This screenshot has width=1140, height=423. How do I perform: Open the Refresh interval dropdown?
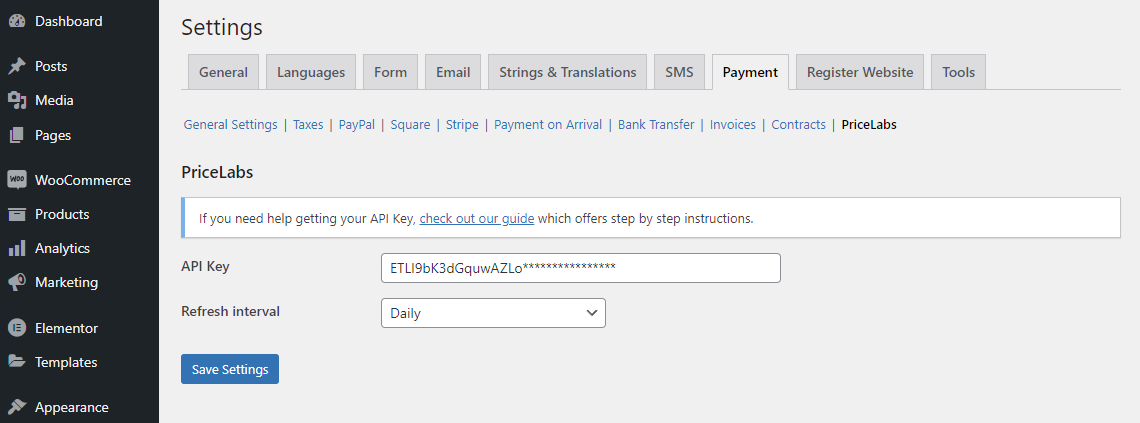(x=493, y=313)
